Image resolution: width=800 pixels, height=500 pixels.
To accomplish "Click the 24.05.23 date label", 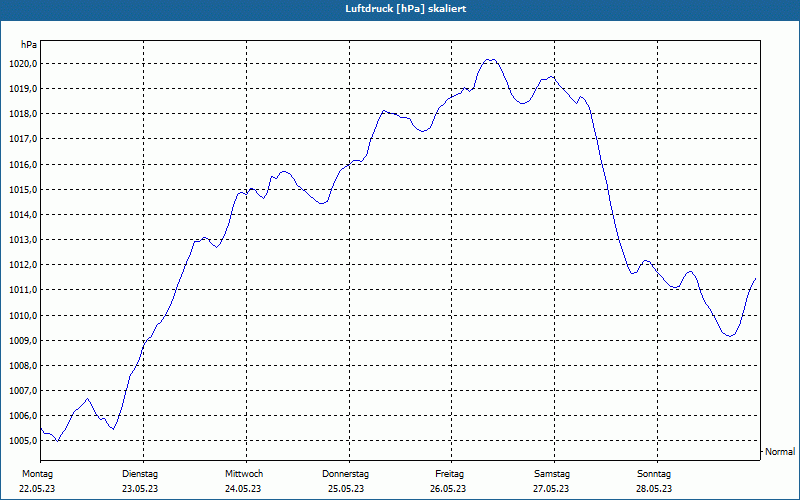I will pos(243,489).
